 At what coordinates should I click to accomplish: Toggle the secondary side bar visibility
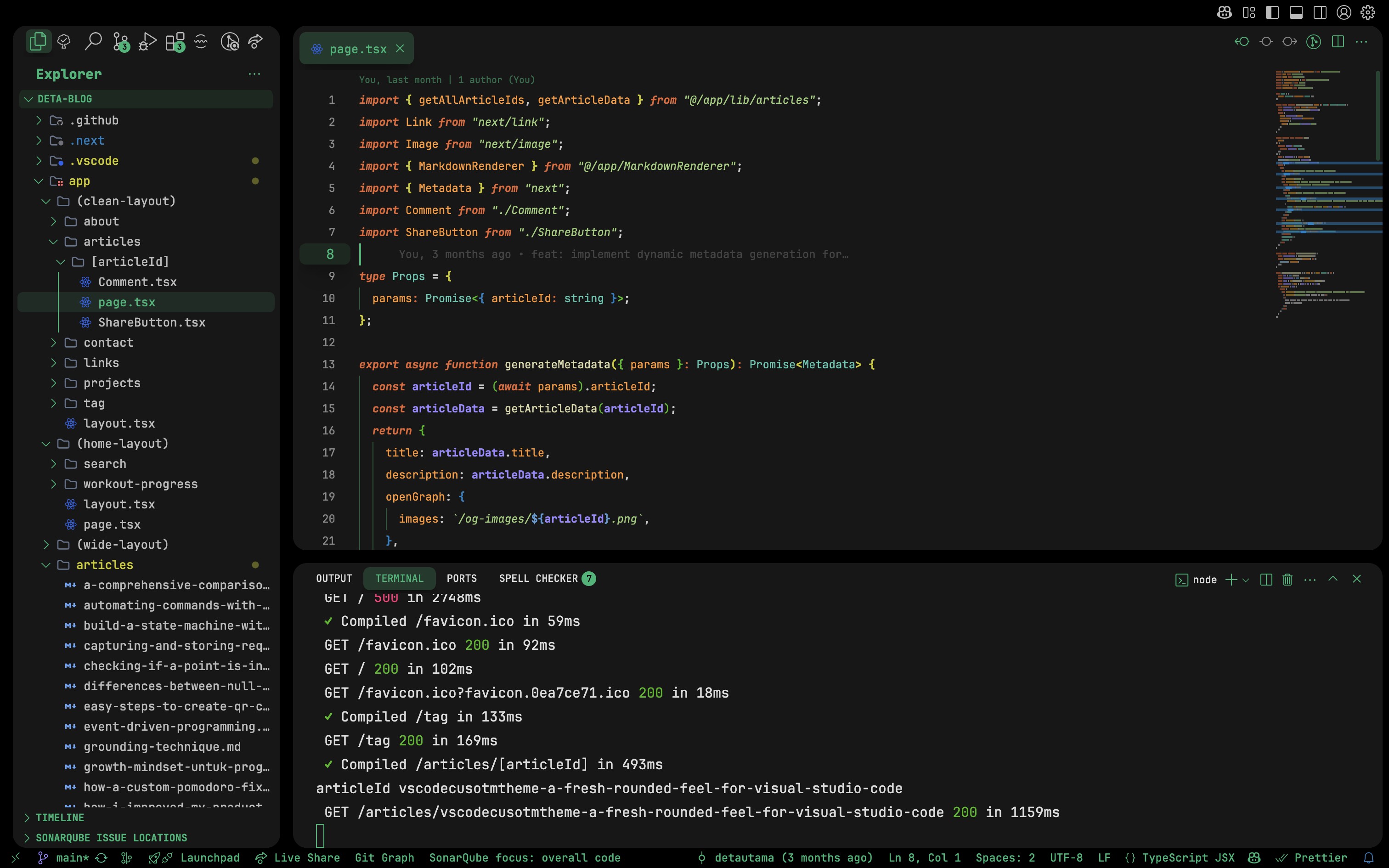point(1320,13)
